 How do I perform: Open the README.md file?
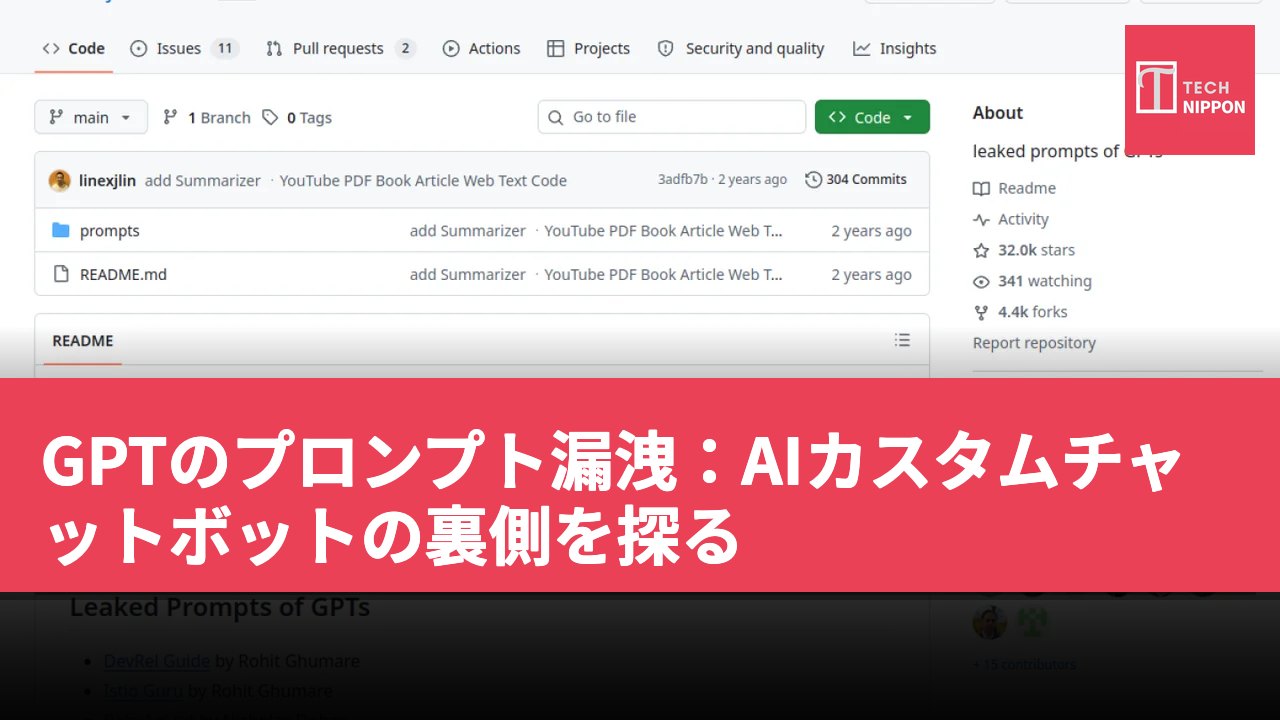(x=123, y=274)
